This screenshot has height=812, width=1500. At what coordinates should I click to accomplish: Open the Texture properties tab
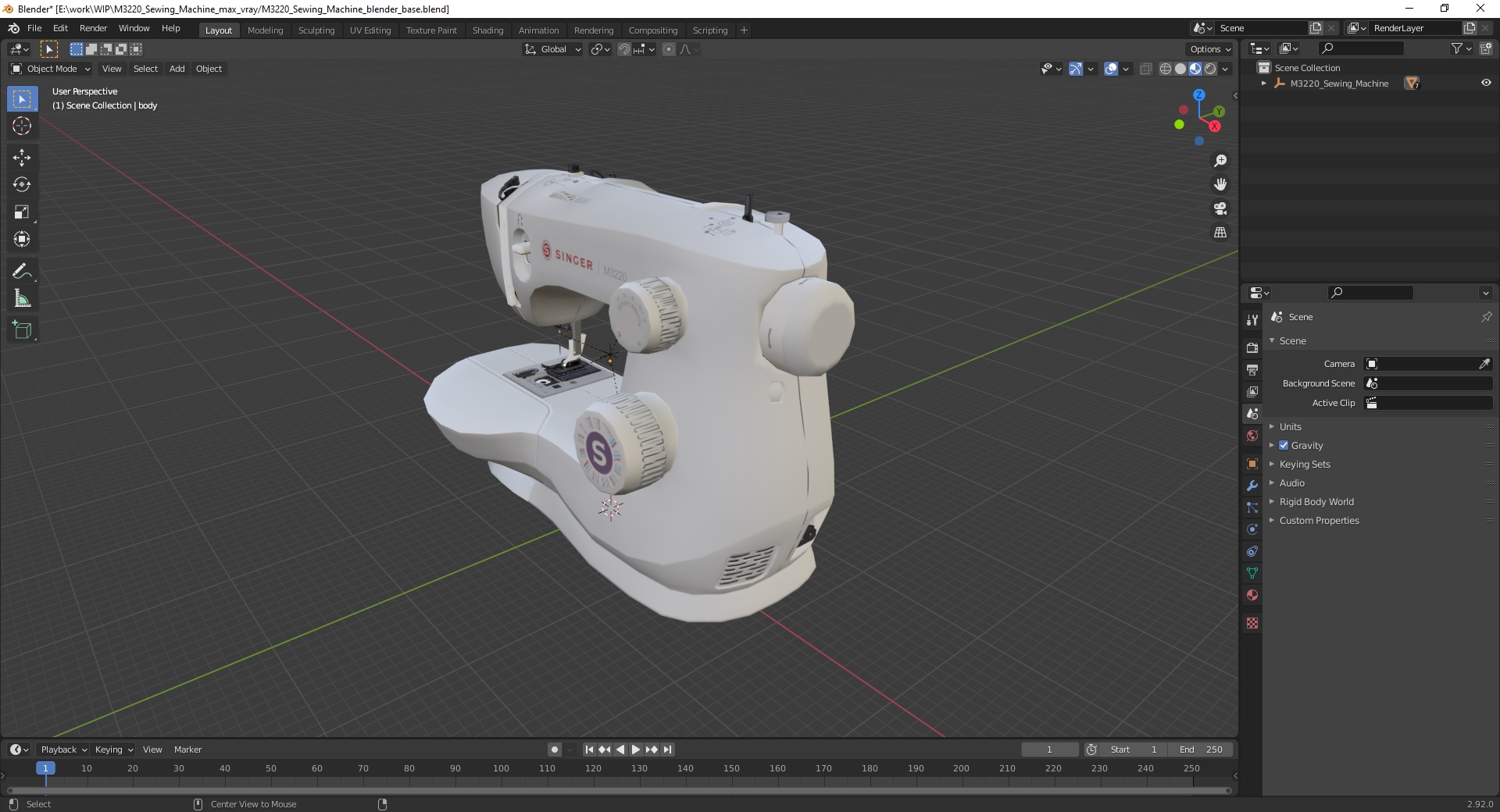(x=1252, y=623)
